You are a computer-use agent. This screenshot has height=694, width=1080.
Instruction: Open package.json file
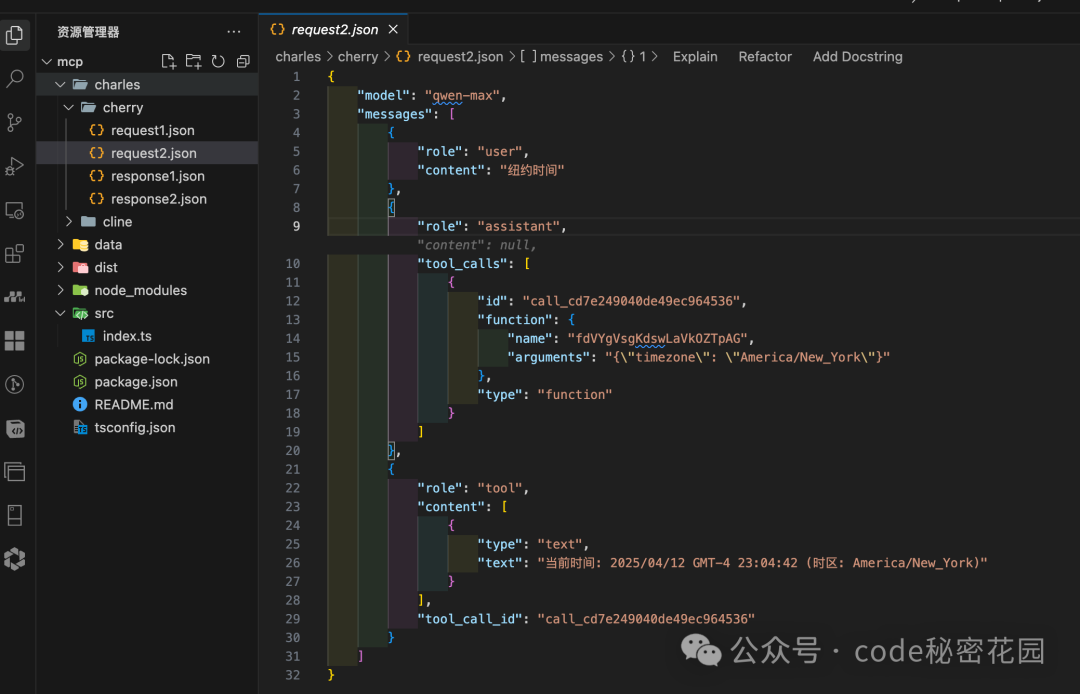147,381
